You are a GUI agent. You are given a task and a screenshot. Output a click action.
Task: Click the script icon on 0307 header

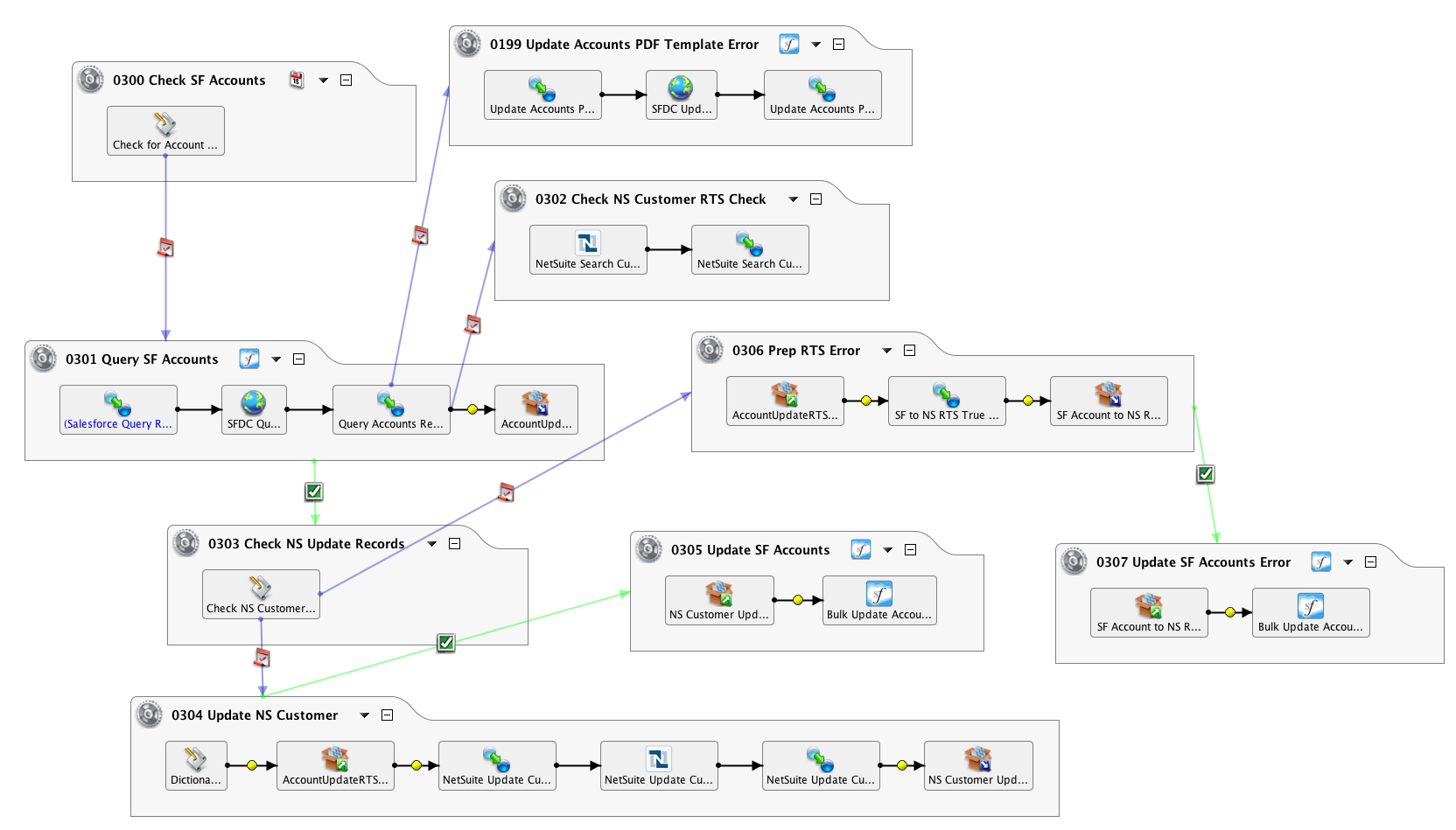click(x=1320, y=562)
